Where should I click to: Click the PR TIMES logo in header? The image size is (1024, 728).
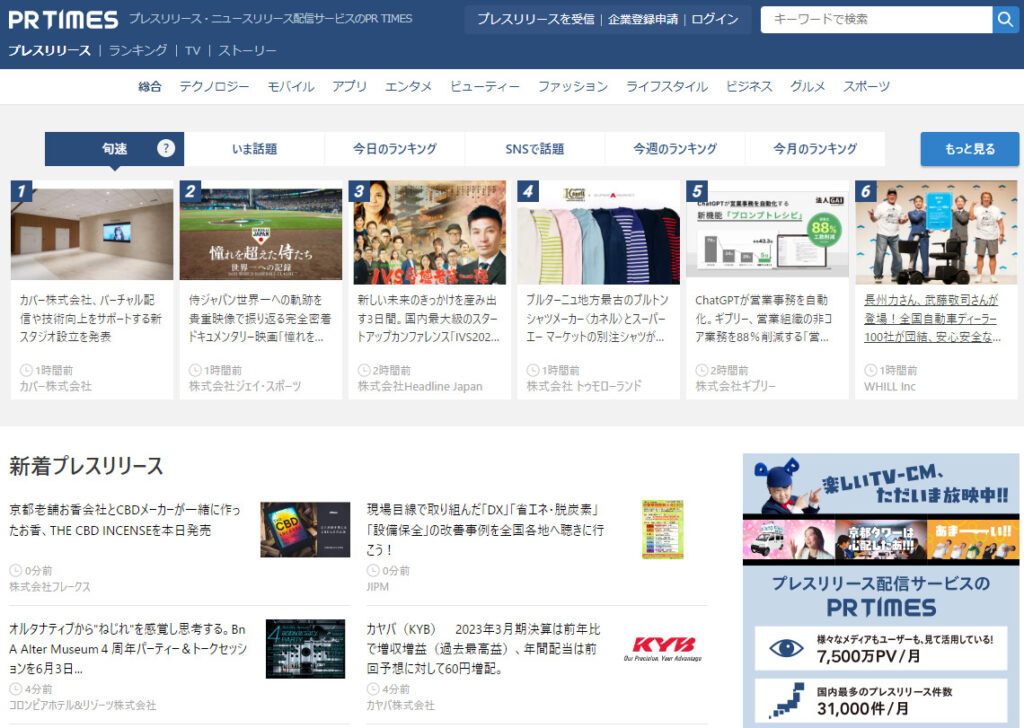point(63,20)
